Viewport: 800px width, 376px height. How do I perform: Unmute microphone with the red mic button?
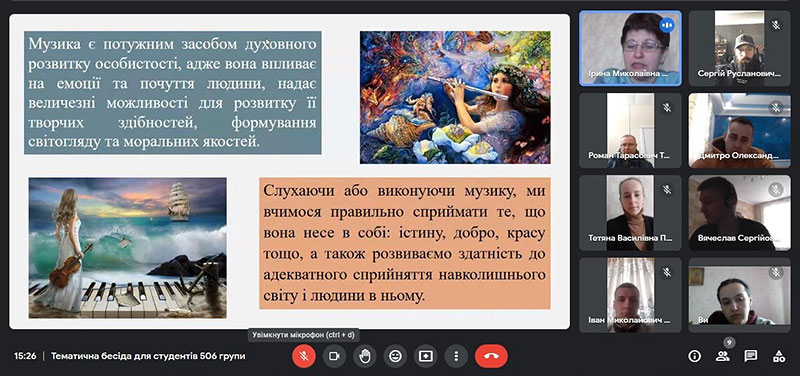(x=304, y=356)
